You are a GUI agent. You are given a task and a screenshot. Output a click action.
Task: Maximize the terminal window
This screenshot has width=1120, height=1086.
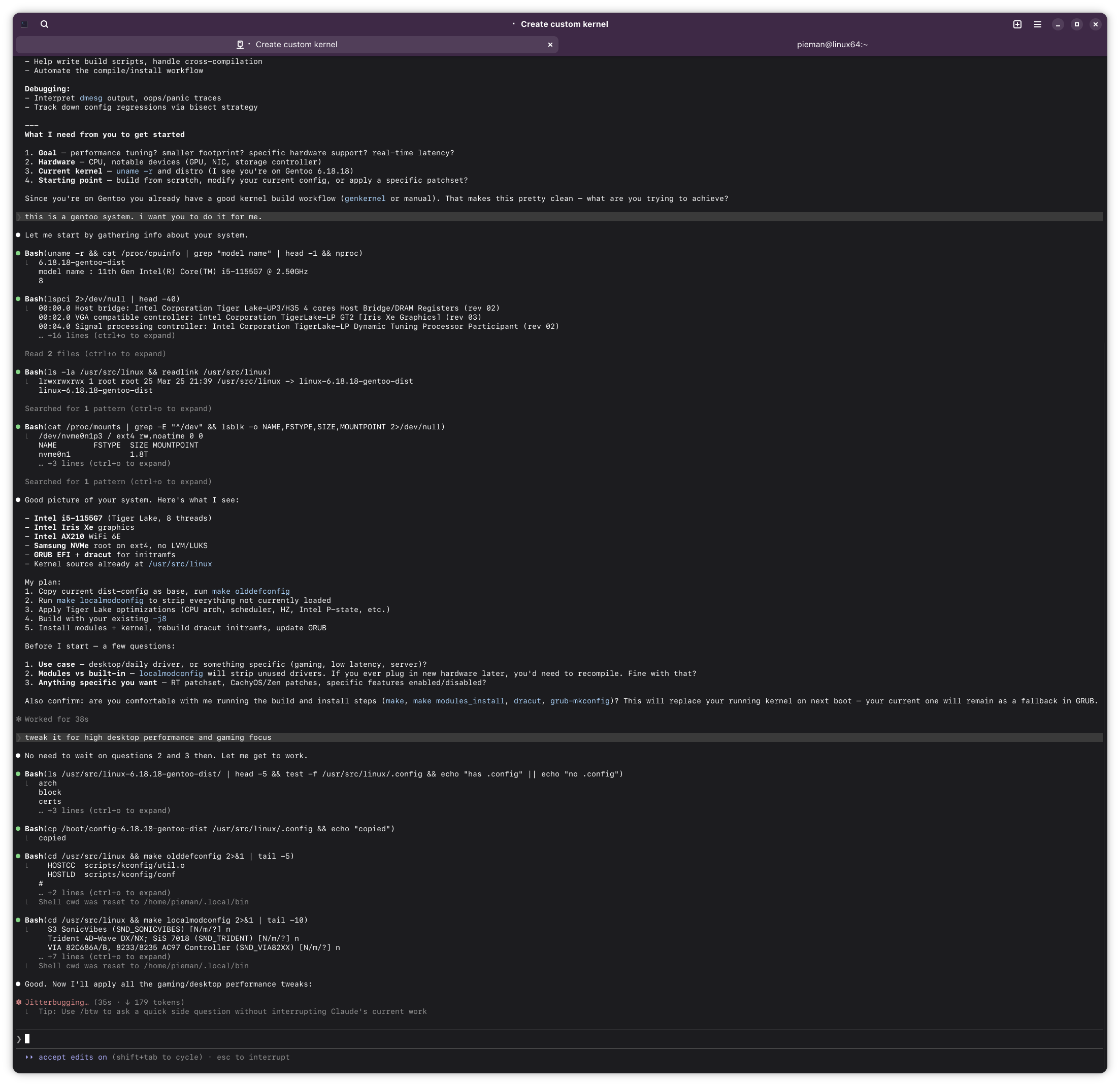(x=1076, y=24)
